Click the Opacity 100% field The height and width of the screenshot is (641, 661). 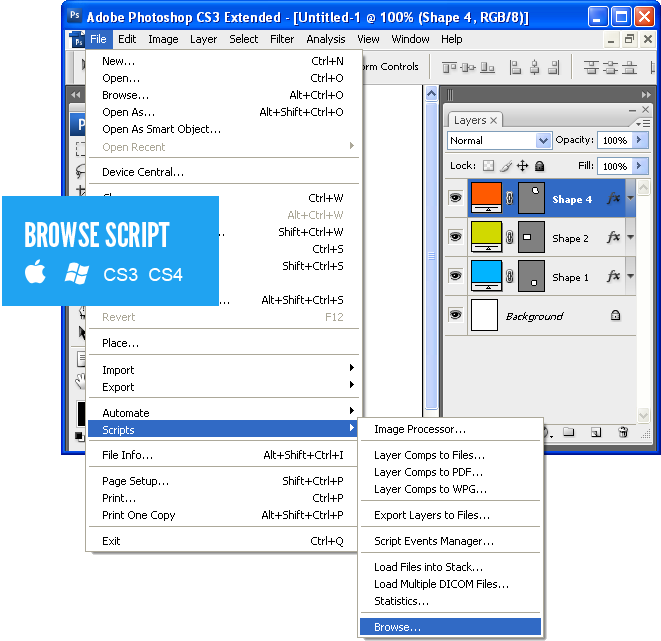[x=615, y=140]
